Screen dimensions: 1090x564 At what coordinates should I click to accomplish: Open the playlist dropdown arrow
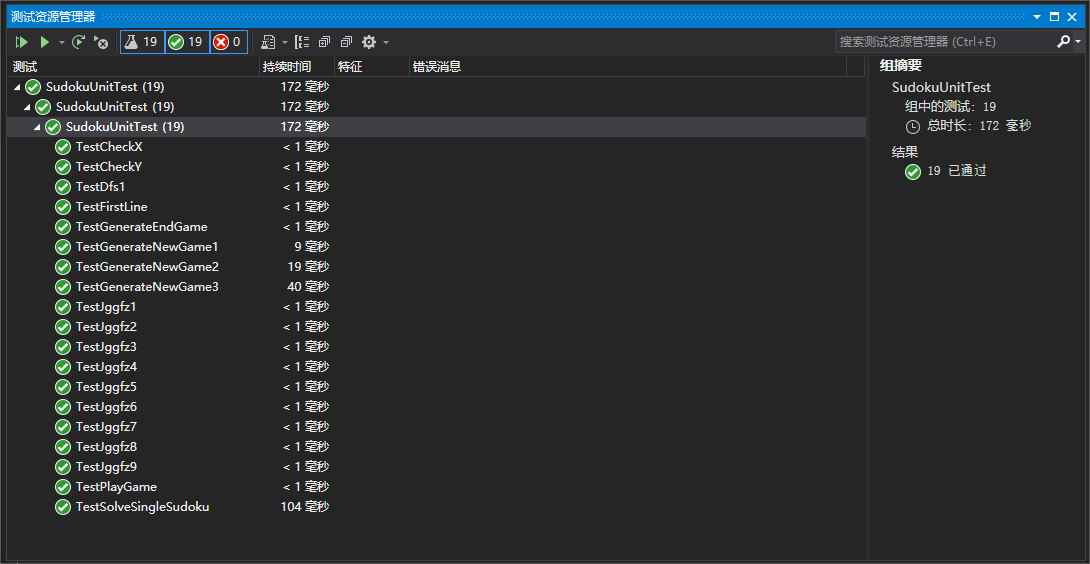pyautogui.click(x=285, y=42)
